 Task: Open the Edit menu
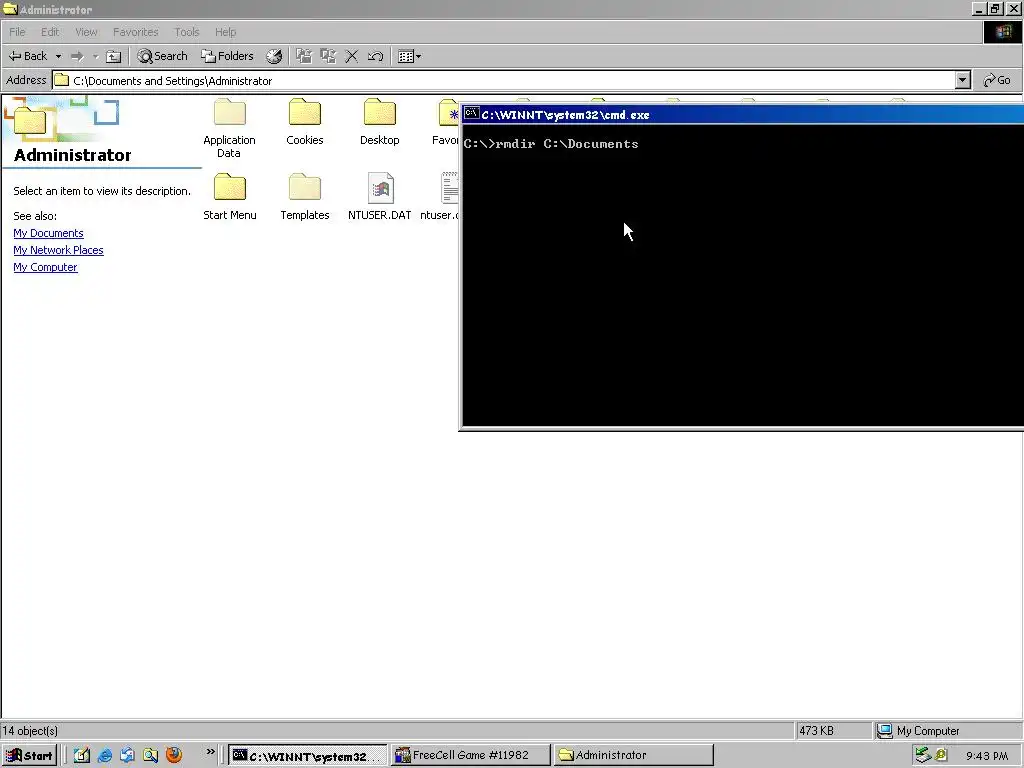(x=50, y=32)
